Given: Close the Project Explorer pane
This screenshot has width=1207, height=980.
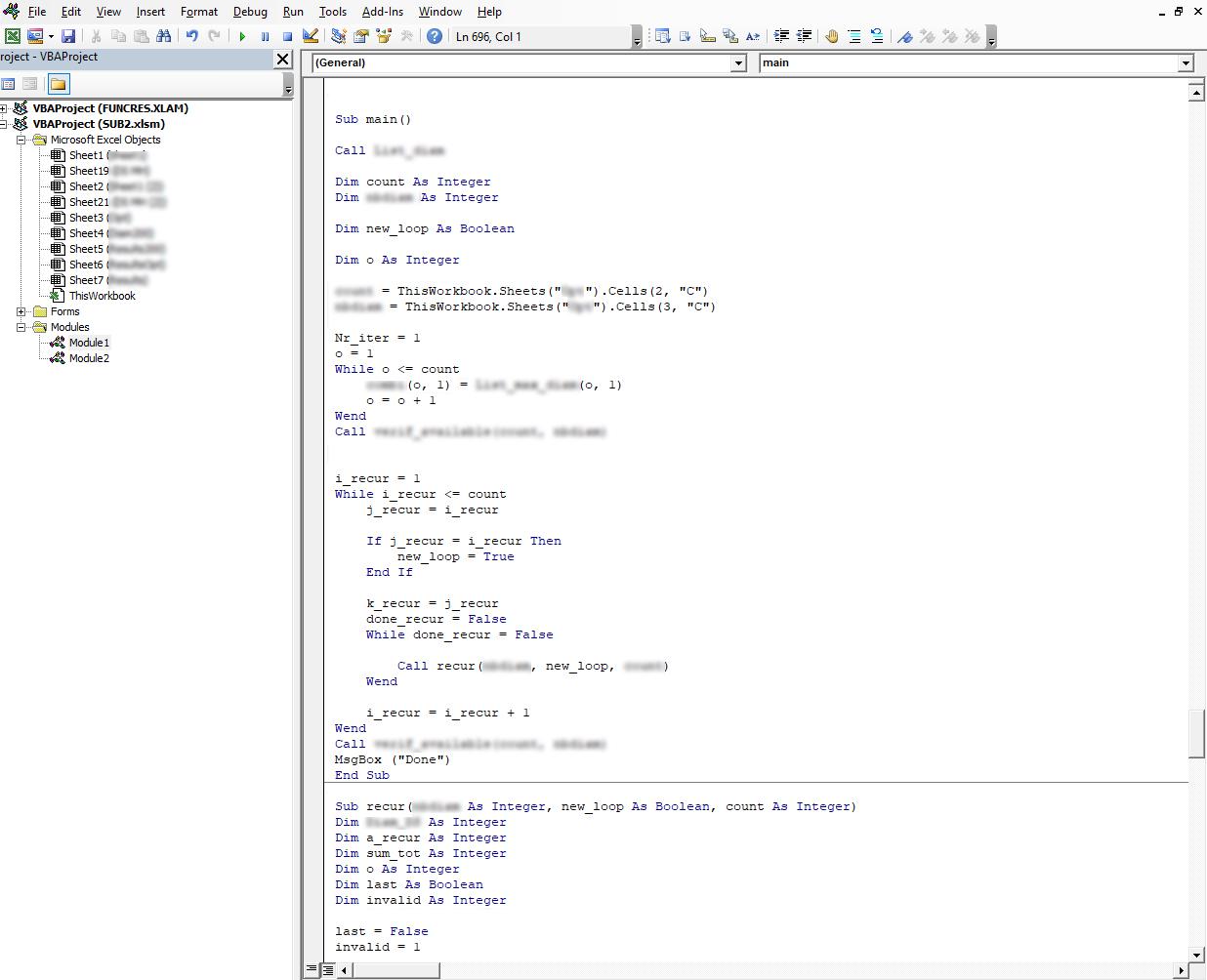Looking at the screenshot, I should (283, 59).
